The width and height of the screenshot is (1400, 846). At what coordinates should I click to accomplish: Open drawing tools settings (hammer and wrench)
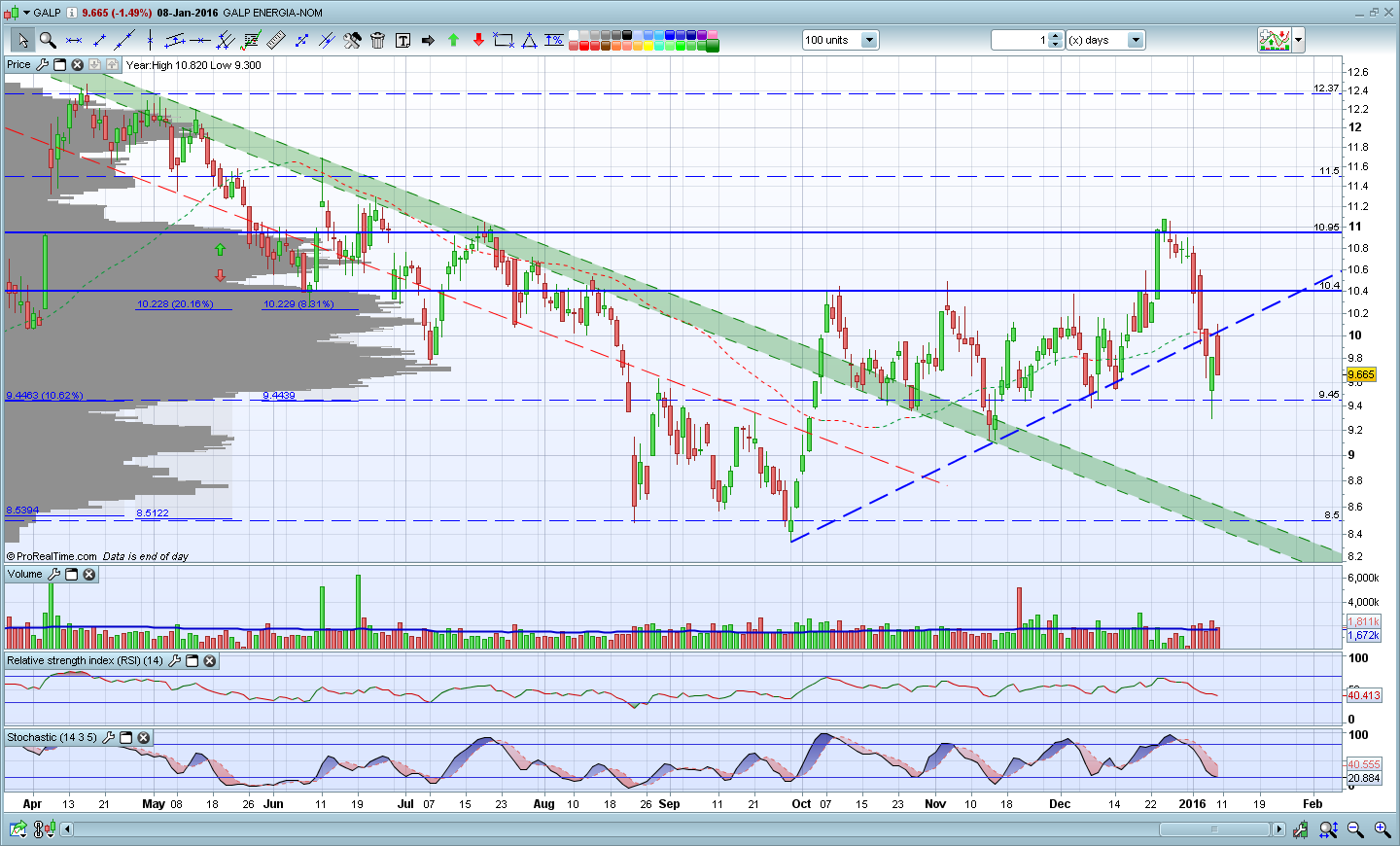(352, 40)
